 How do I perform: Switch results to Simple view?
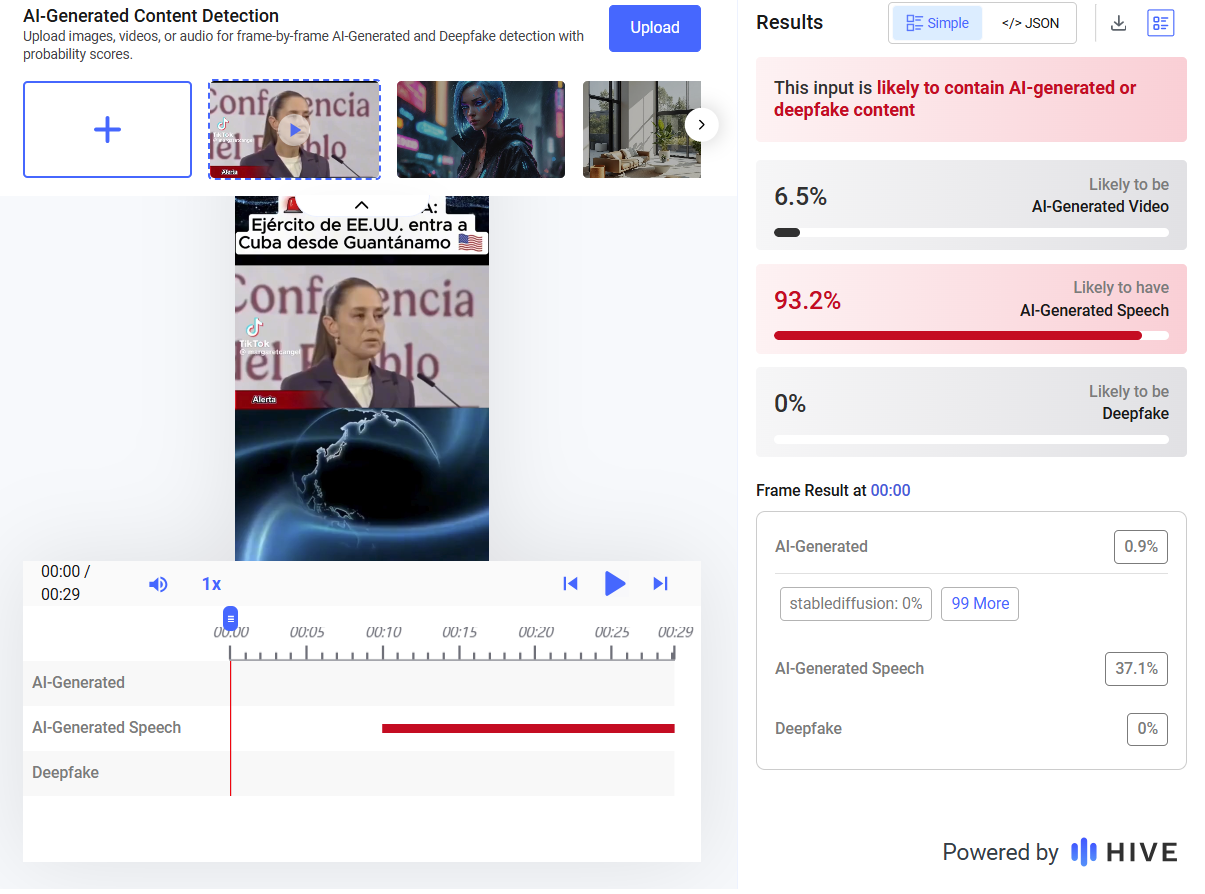pyautogui.click(x=937, y=23)
